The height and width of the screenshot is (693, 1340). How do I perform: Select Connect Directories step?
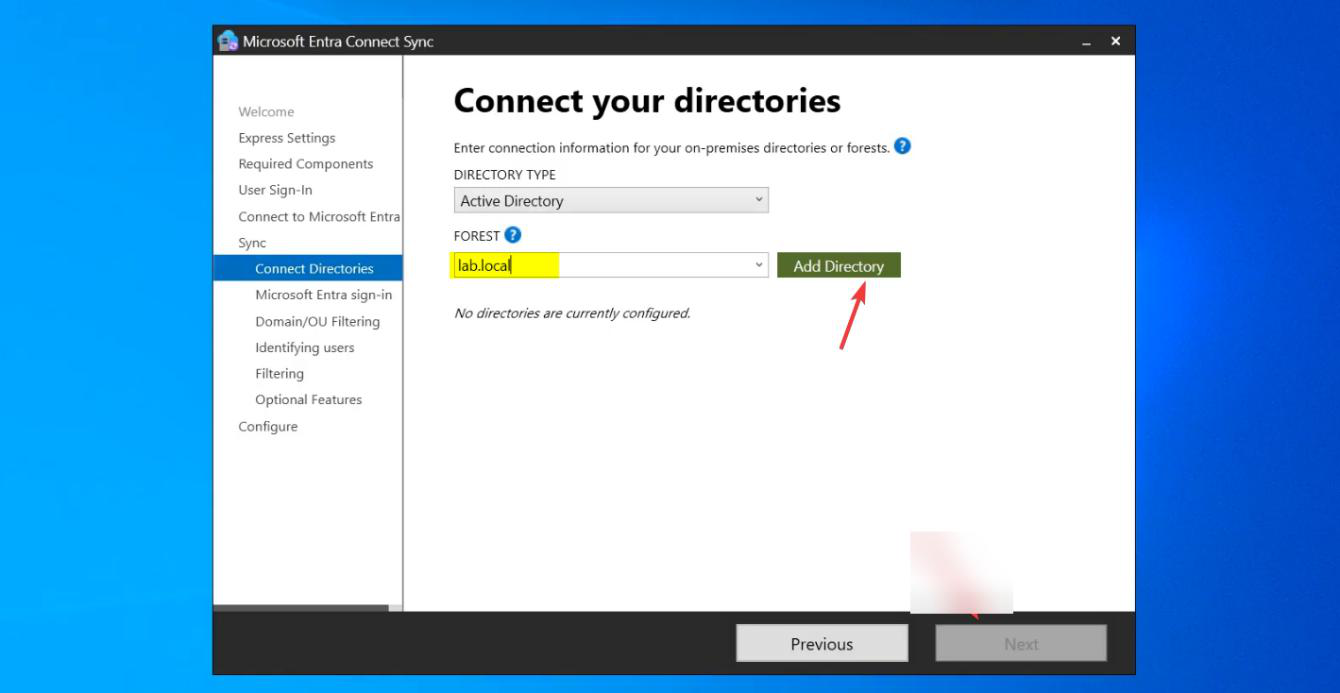[308, 268]
